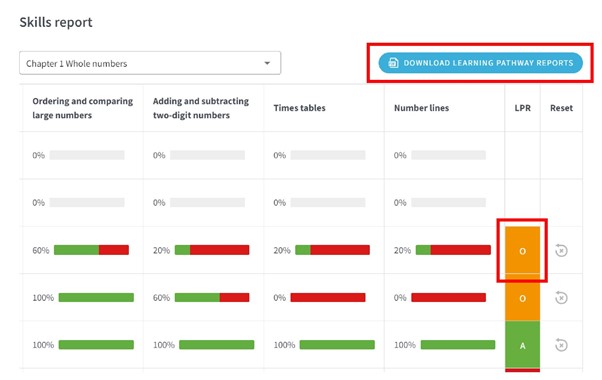
Task: Open the green A LPR cell
Action: click(x=523, y=345)
